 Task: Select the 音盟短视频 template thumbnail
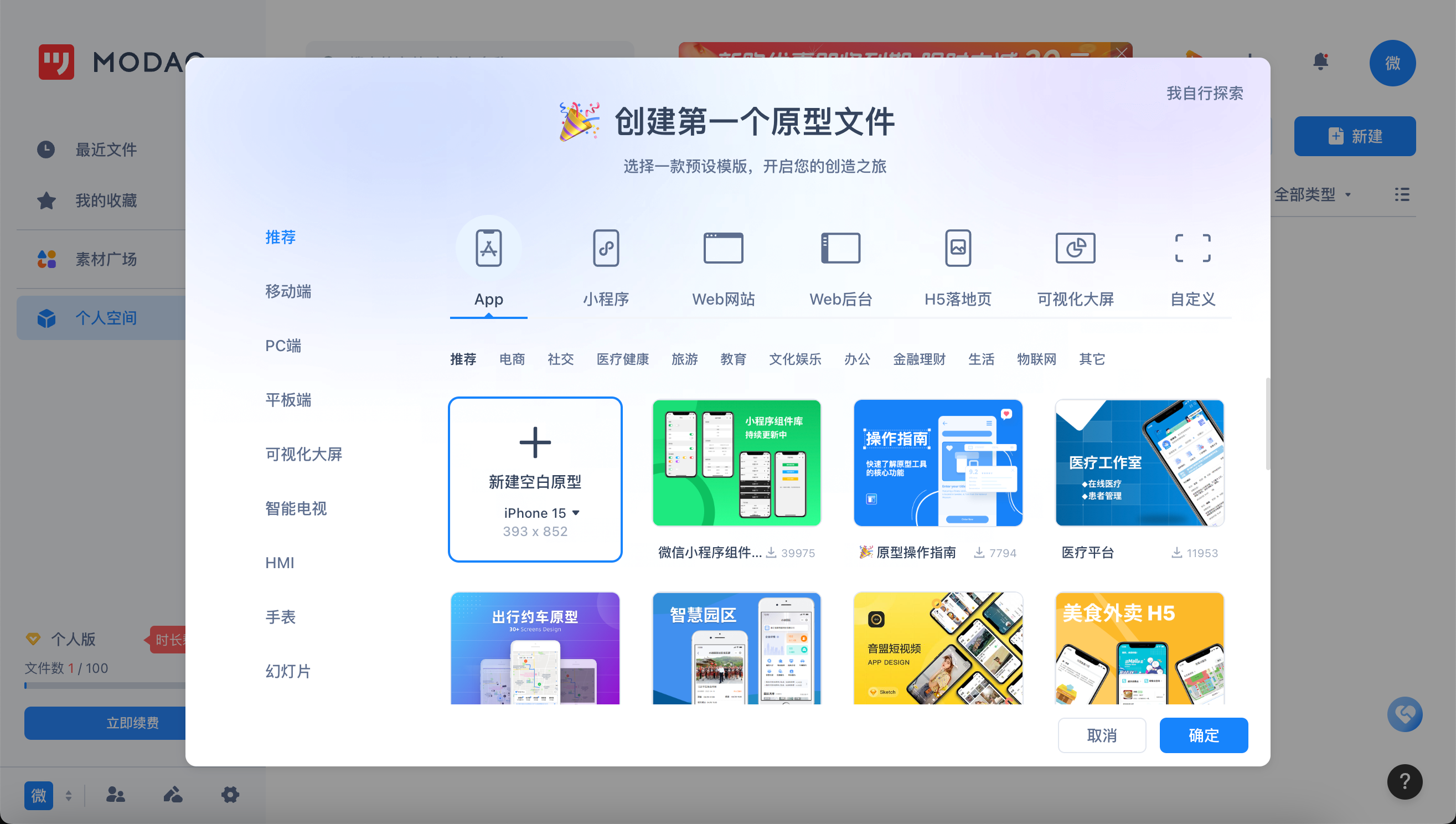[x=938, y=648]
